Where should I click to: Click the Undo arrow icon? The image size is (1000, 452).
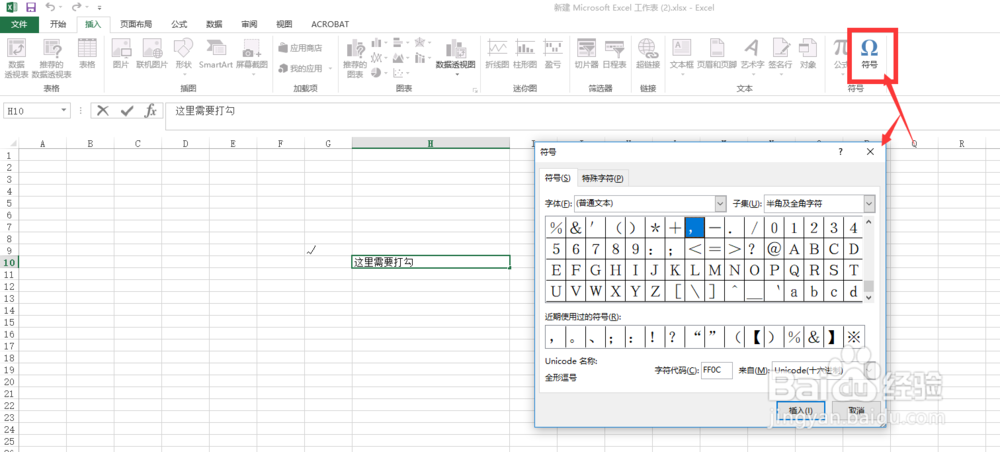(x=50, y=8)
